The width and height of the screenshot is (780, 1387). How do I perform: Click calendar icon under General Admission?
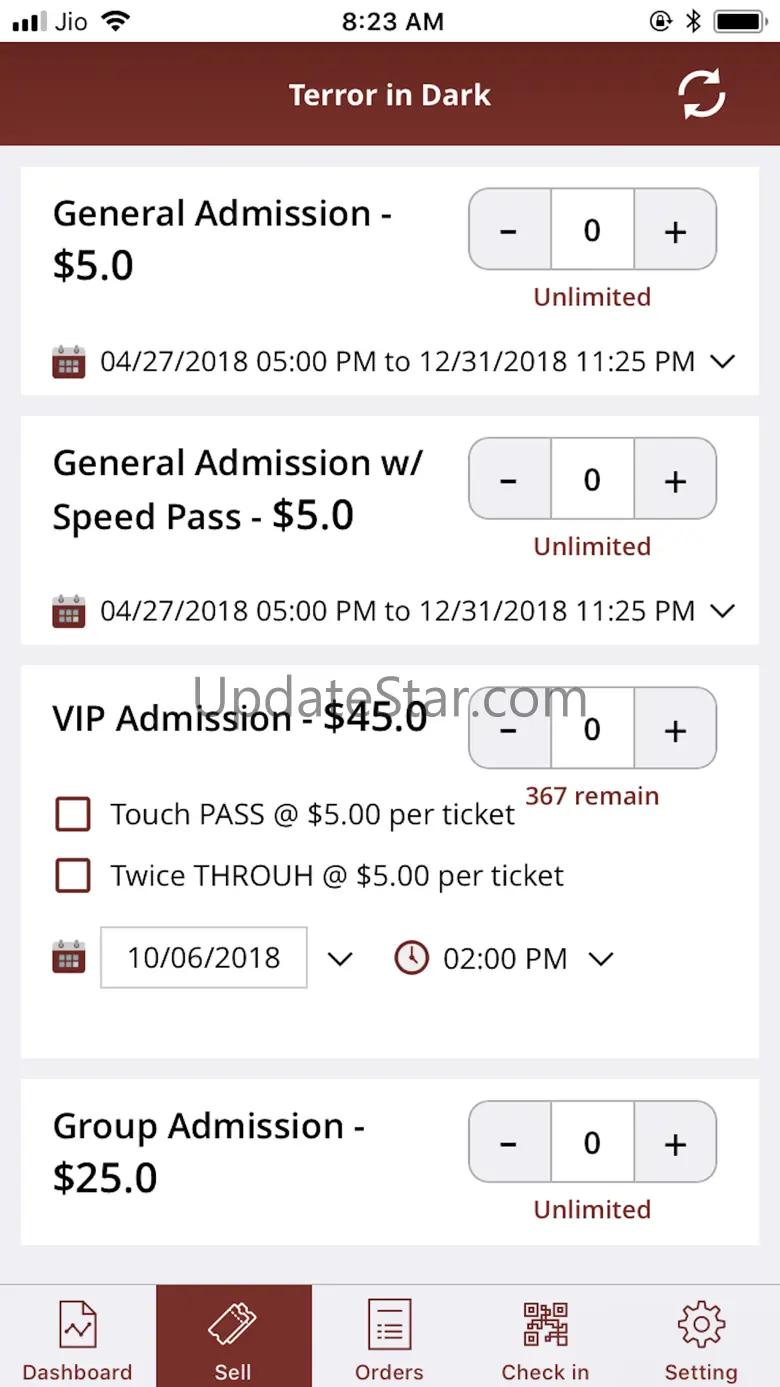click(68, 361)
